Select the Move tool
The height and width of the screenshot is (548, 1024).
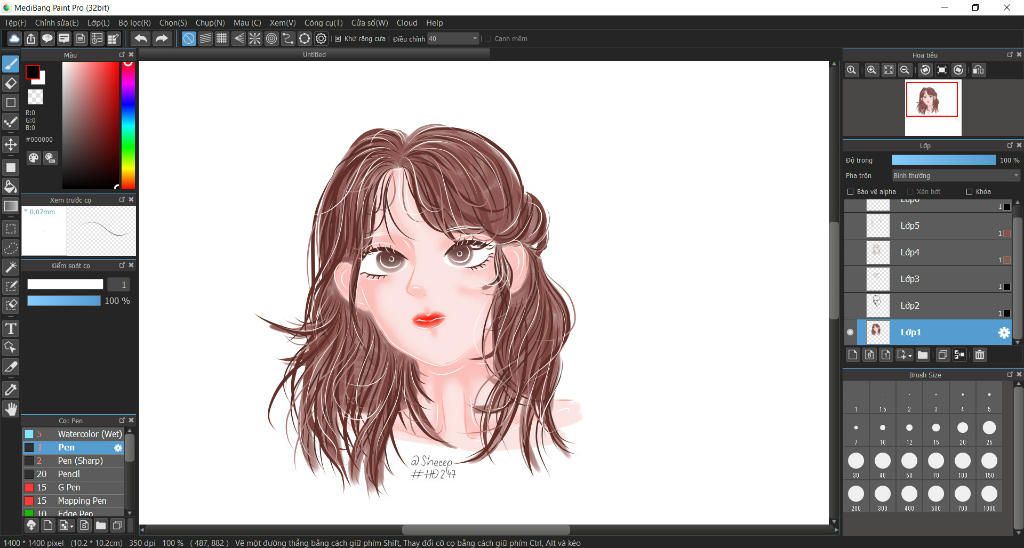click(x=10, y=144)
